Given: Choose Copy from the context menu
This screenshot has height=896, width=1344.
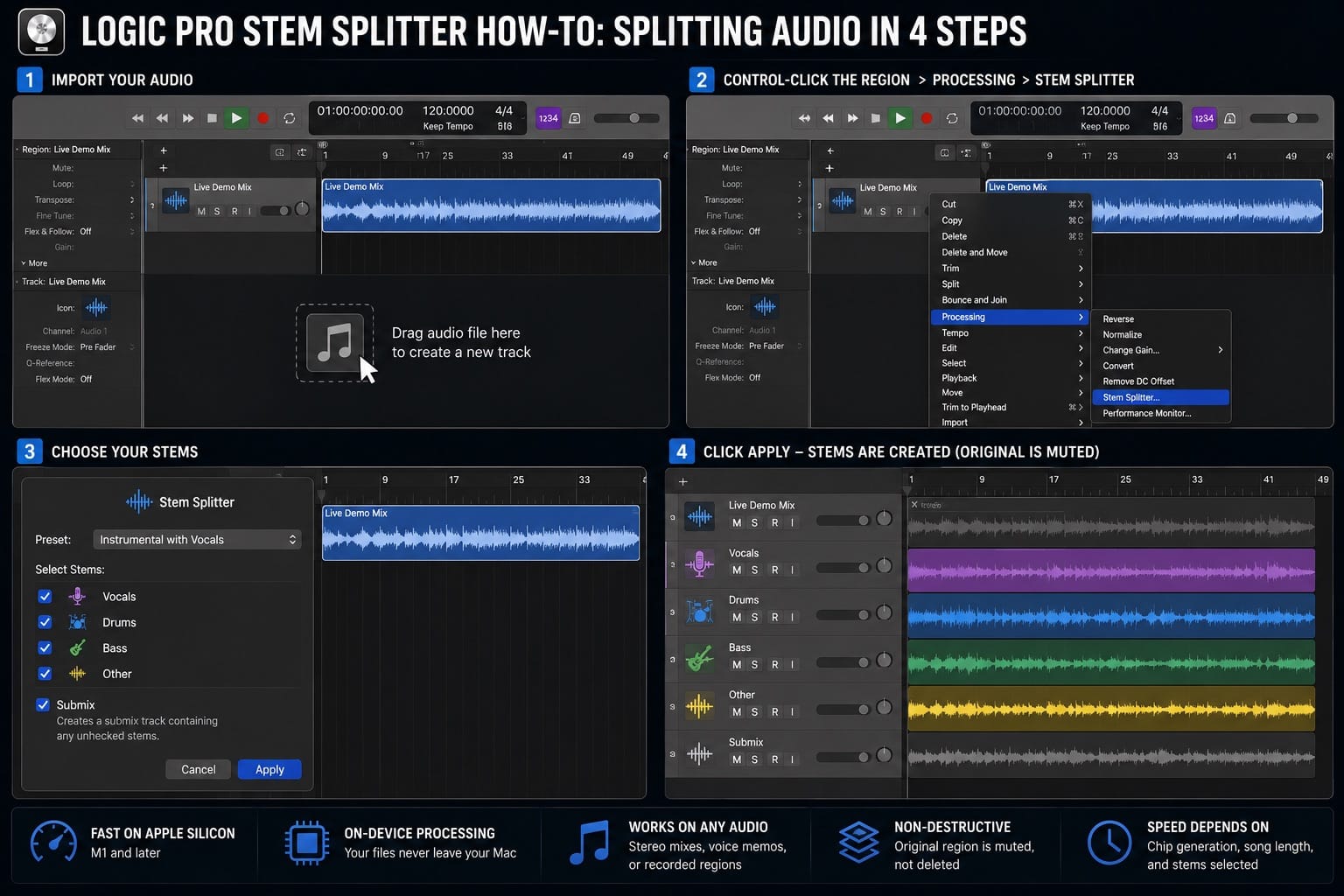Looking at the screenshot, I should (x=1011, y=220).
